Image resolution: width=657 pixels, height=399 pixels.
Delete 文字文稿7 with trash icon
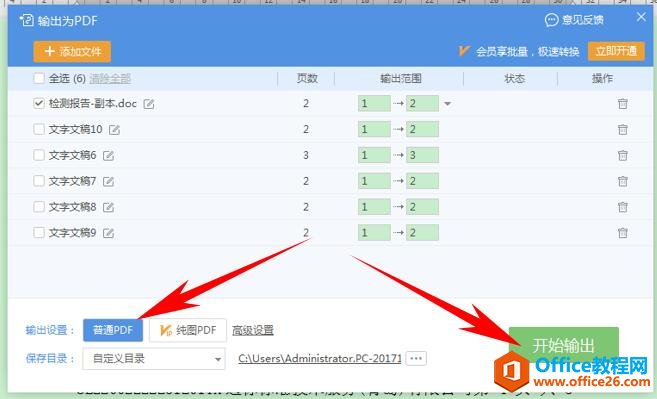pos(623,181)
